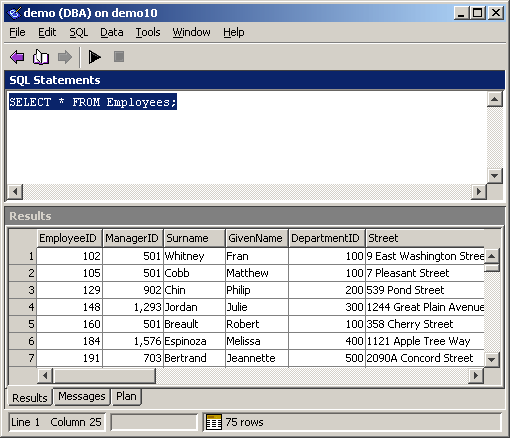Image resolution: width=510 pixels, height=438 pixels.
Task: Click Results grid down scroll arrow
Action: (x=492, y=360)
